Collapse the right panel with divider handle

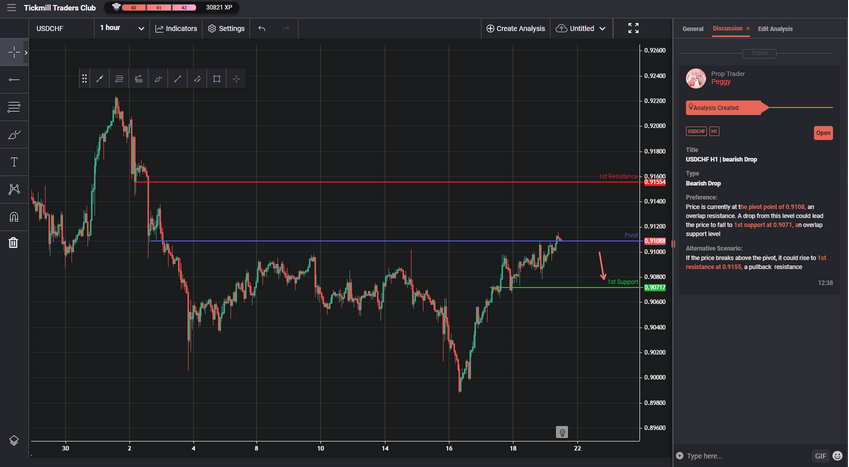point(673,244)
